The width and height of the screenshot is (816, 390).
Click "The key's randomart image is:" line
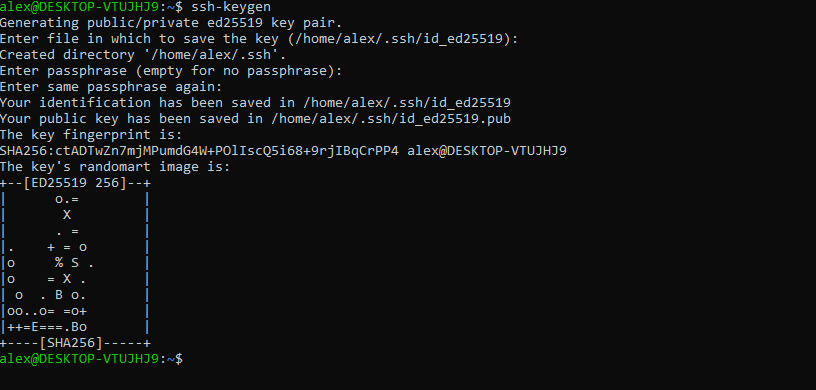click(115, 167)
